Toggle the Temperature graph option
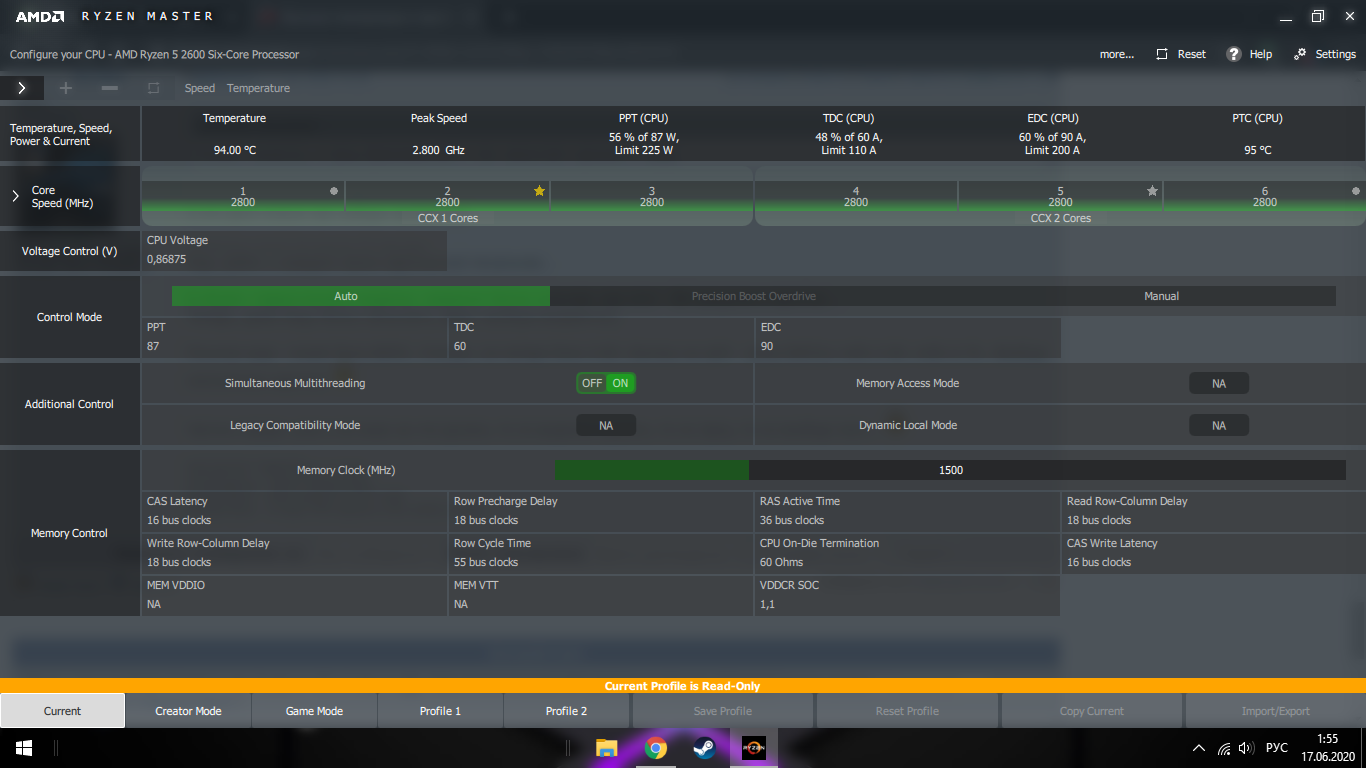 click(258, 88)
